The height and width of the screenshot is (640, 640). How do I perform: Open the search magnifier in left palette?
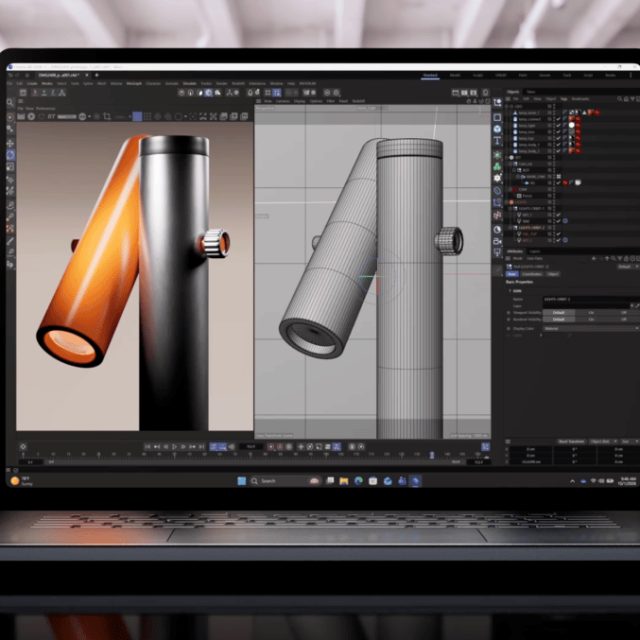[11, 102]
